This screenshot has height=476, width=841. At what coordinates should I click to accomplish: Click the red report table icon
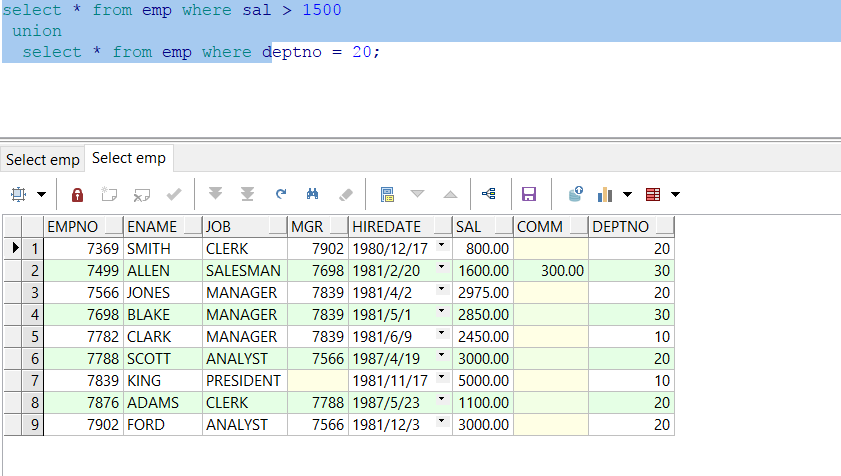(x=653, y=194)
